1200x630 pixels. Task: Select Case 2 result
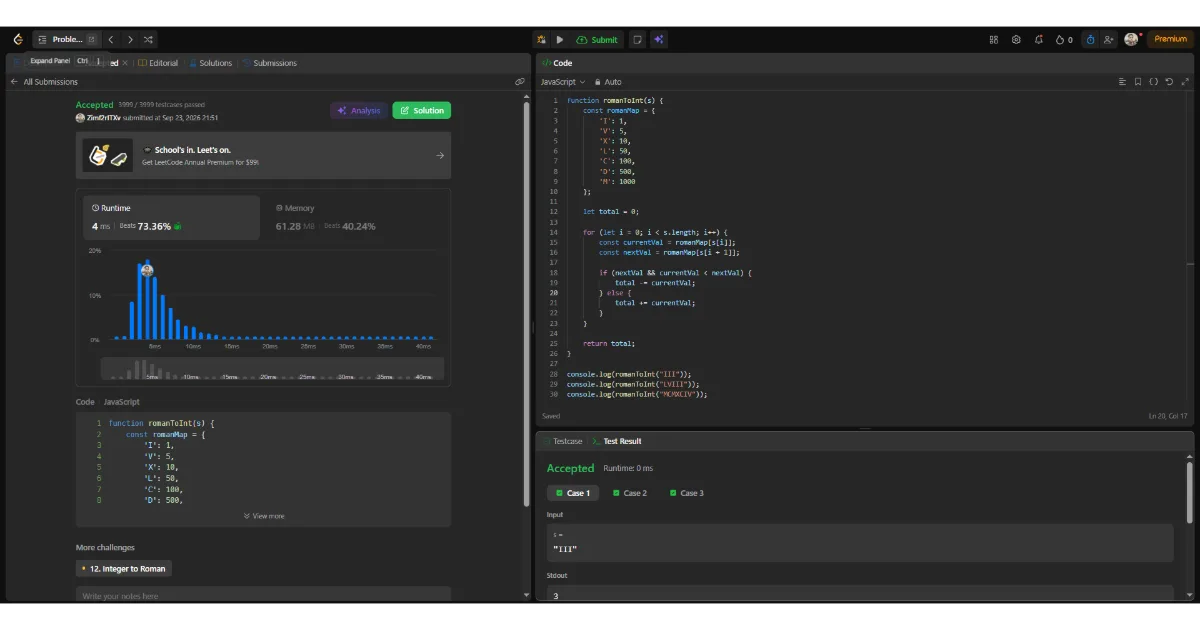tap(630, 493)
